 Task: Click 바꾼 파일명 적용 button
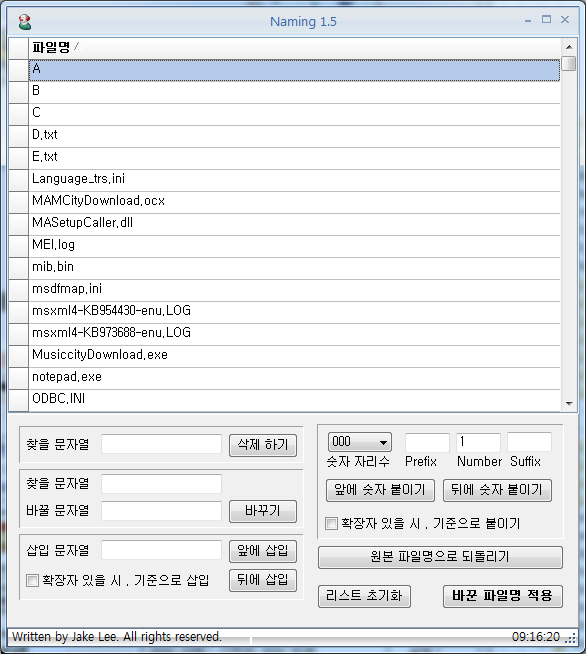tap(503, 596)
